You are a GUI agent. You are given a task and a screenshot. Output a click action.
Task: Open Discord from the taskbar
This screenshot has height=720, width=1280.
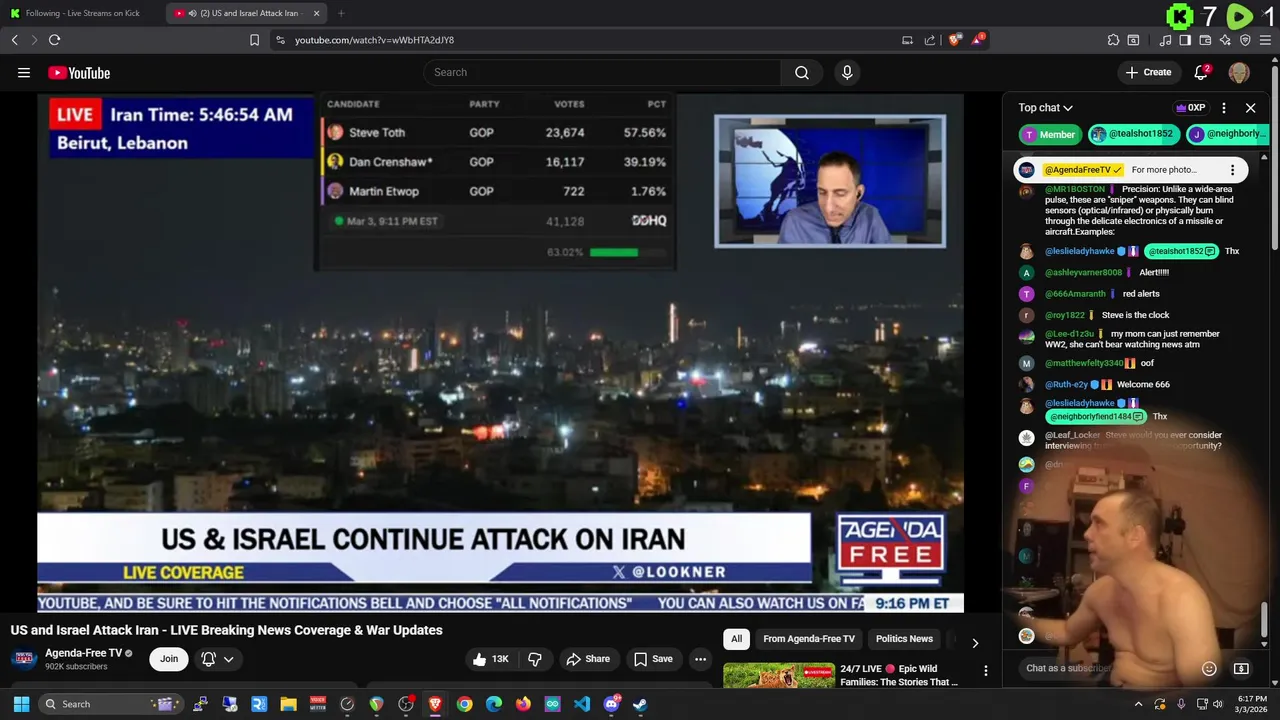611,704
